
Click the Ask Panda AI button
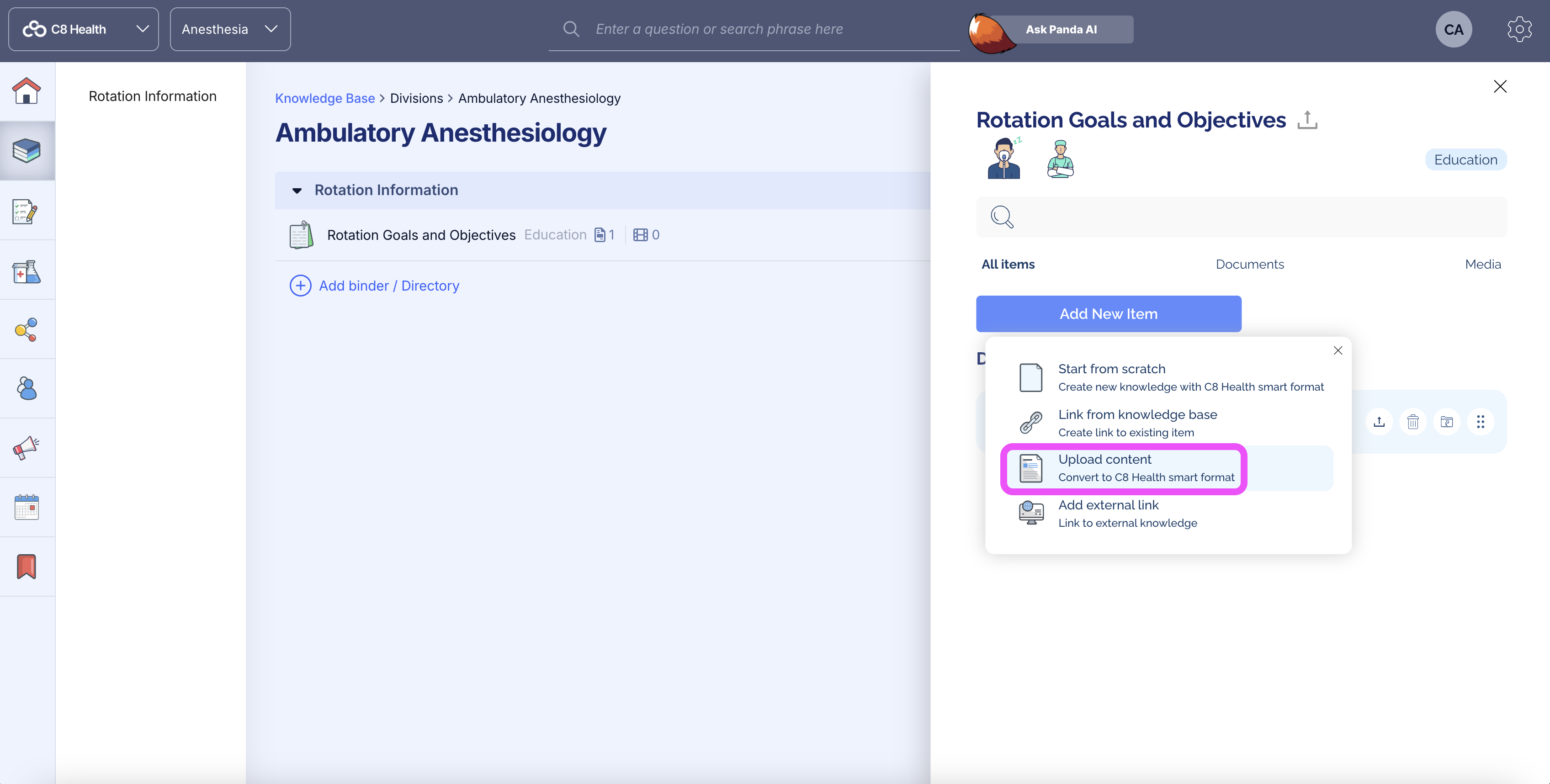[x=1061, y=30]
